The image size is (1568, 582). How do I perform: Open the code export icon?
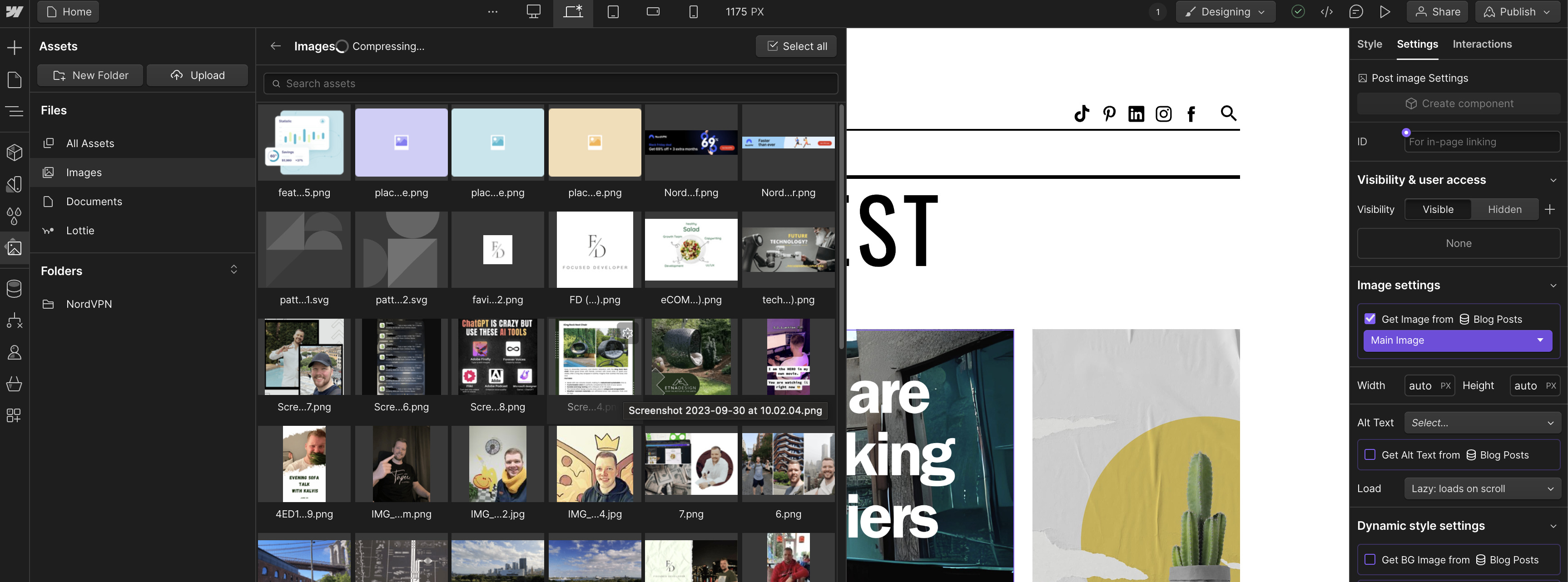pyautogui.click(x=1326, y=11)
